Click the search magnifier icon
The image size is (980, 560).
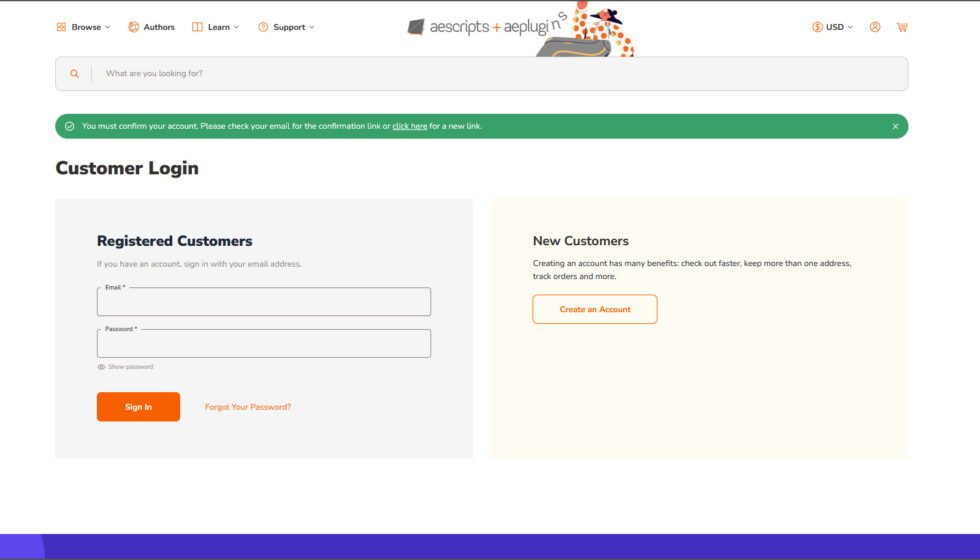tap(74, 74)
